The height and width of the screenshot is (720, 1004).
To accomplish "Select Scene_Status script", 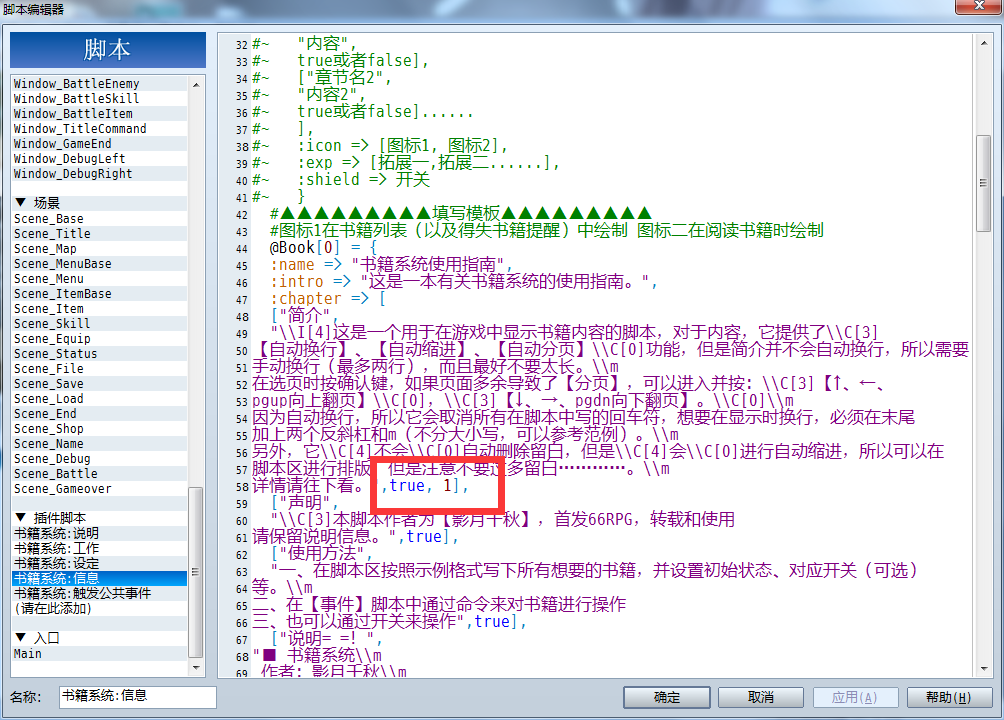I will pyautogui.click(x=100, y=354).
